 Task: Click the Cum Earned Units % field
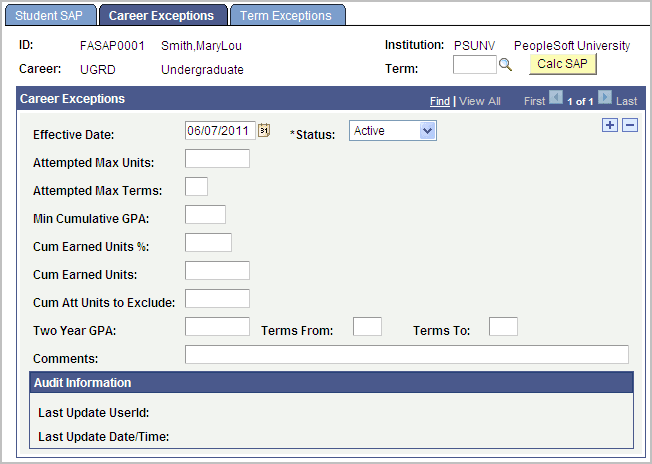pos(208,242)
